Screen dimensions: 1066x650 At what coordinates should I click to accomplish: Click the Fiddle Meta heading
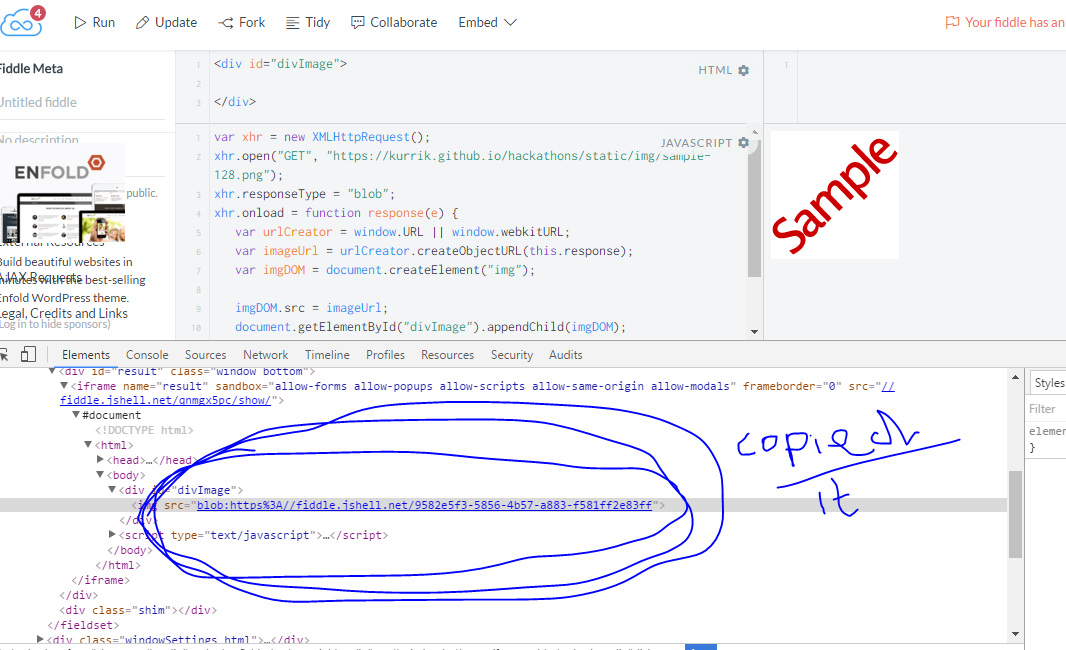(31, 69)
